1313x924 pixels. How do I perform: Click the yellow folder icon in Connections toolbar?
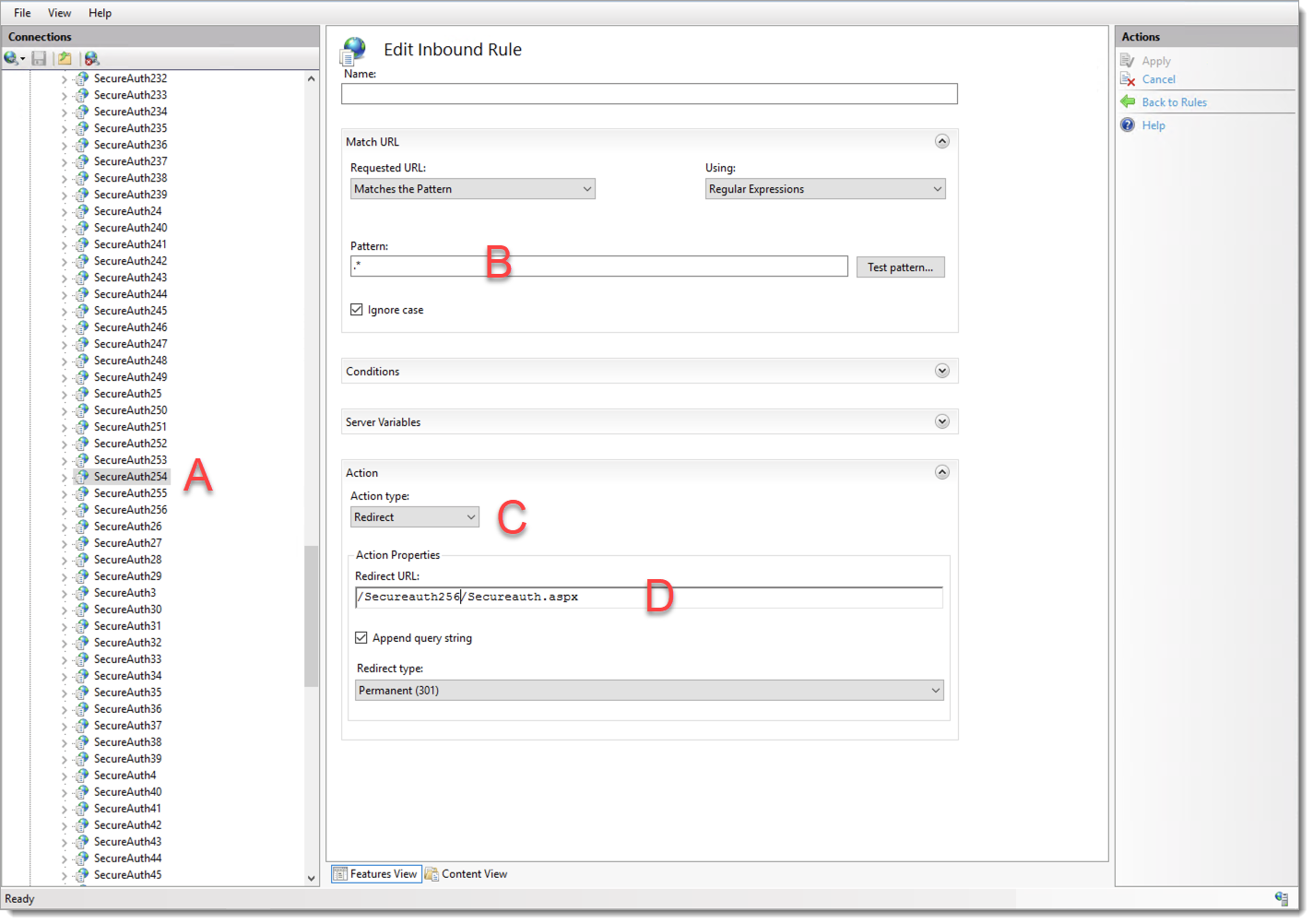[x=64, y=58]
